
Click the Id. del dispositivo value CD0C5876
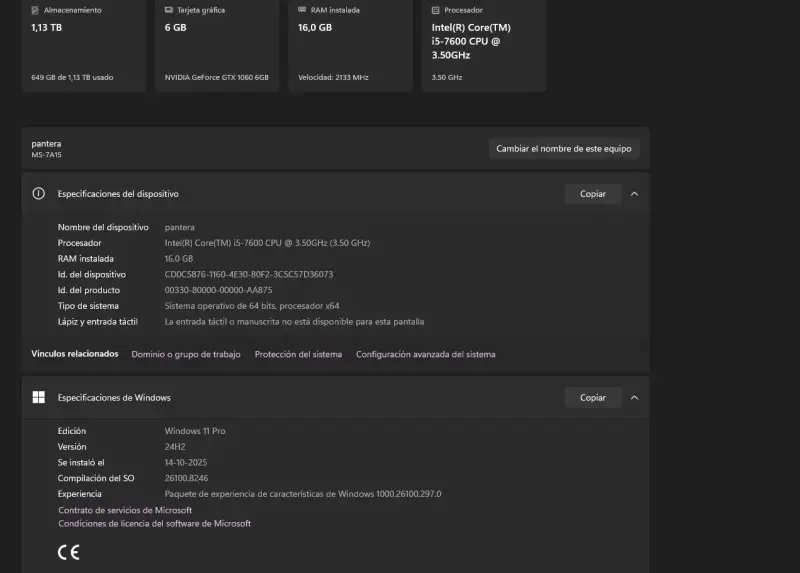[248, 274]
